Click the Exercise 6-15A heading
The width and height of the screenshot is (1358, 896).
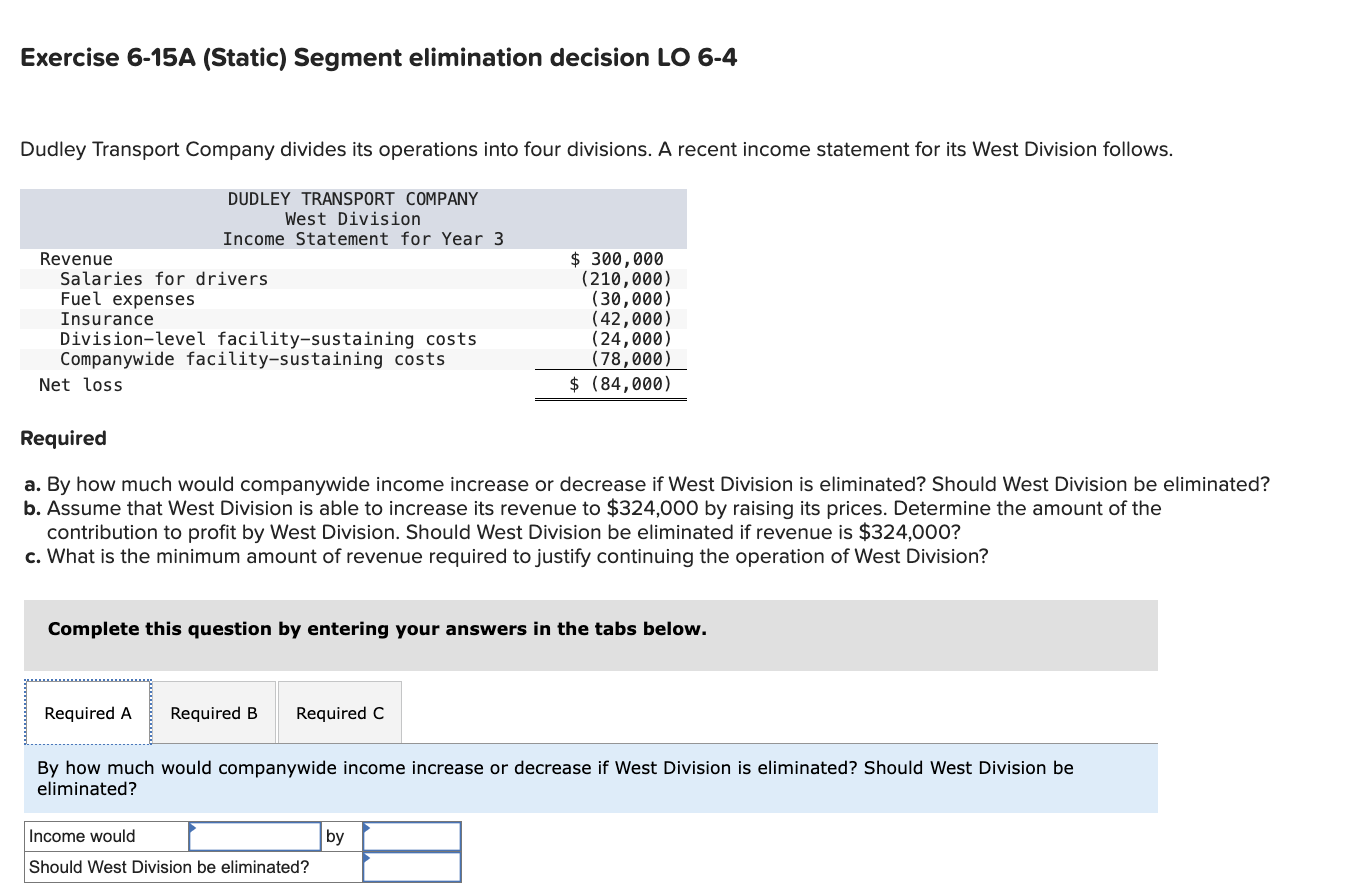click(378, 57)
